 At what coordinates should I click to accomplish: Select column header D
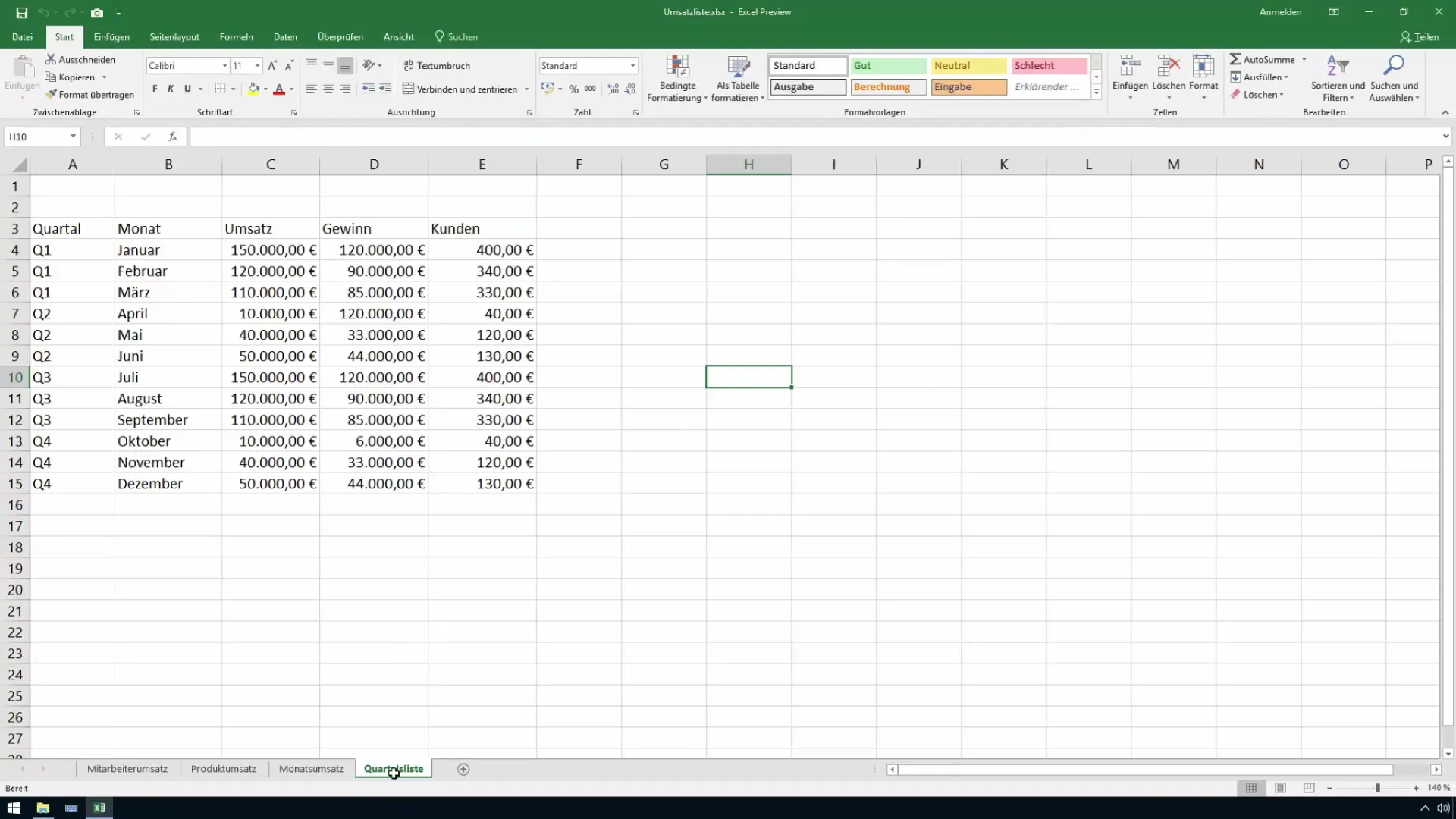(x=374, y=165)
